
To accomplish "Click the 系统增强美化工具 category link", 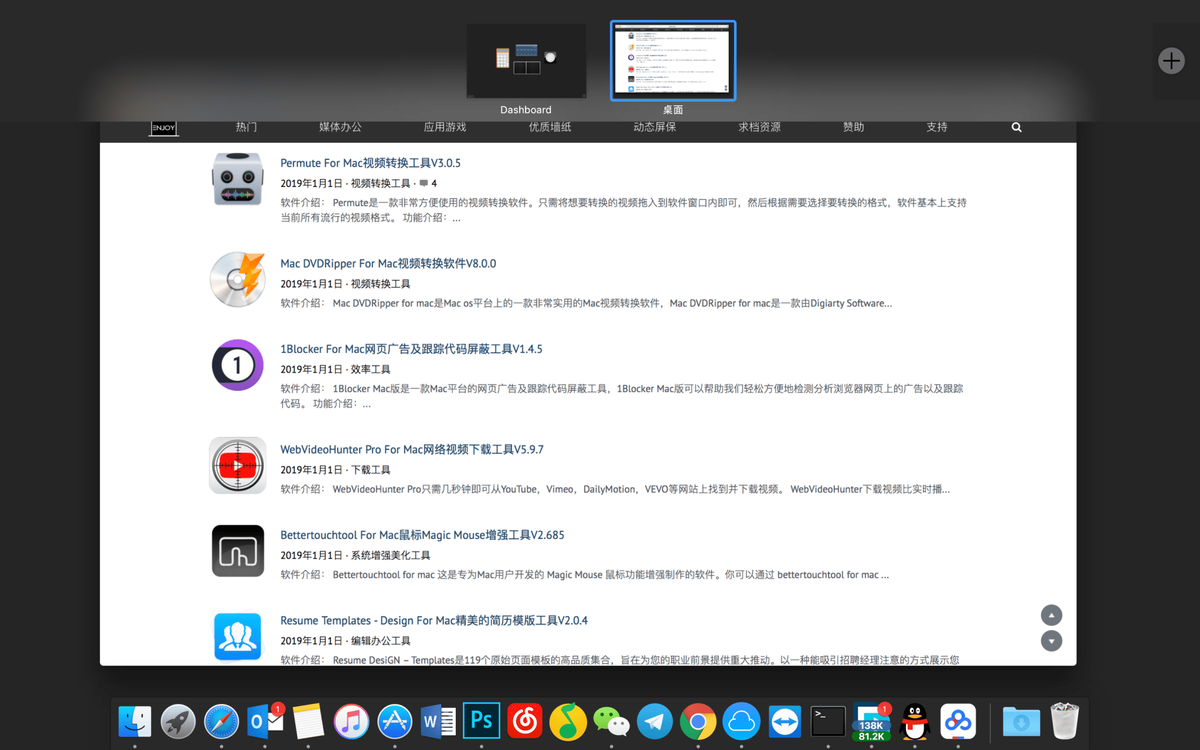I will 390,556.
